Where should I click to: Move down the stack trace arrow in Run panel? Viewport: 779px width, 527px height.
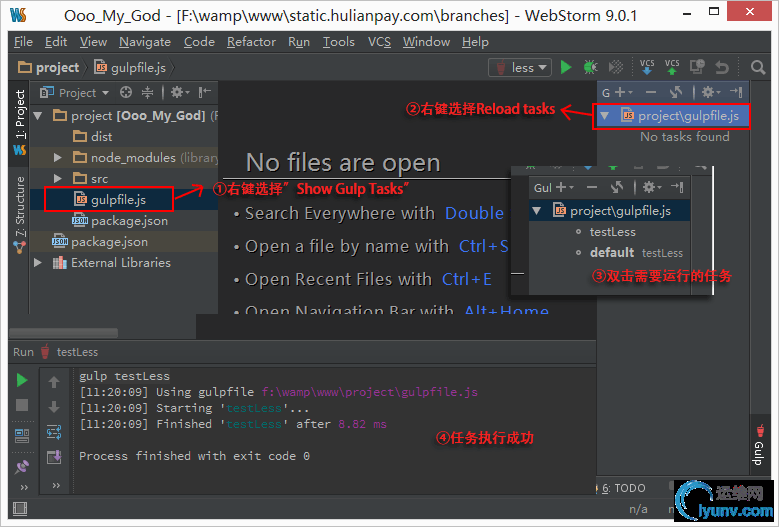pyautogui.click(x=54, y=407)
